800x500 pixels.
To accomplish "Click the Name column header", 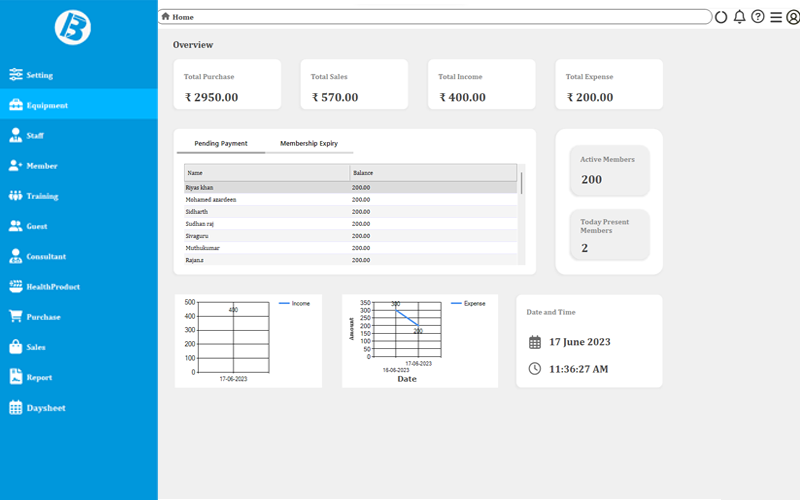I will [x=267, y=172].
